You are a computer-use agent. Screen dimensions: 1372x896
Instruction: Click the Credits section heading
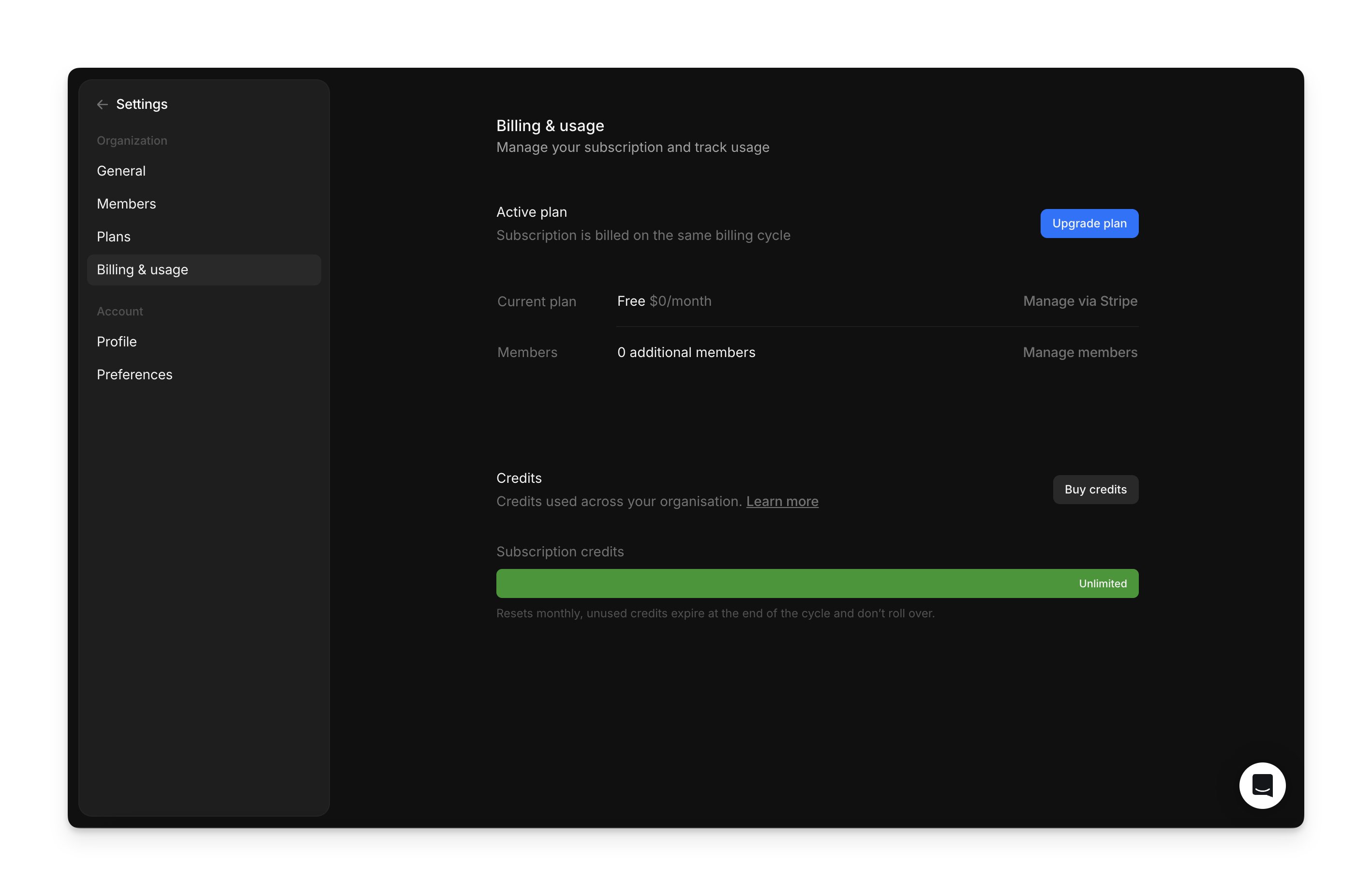pyautogui.click(x=518, y=478)
